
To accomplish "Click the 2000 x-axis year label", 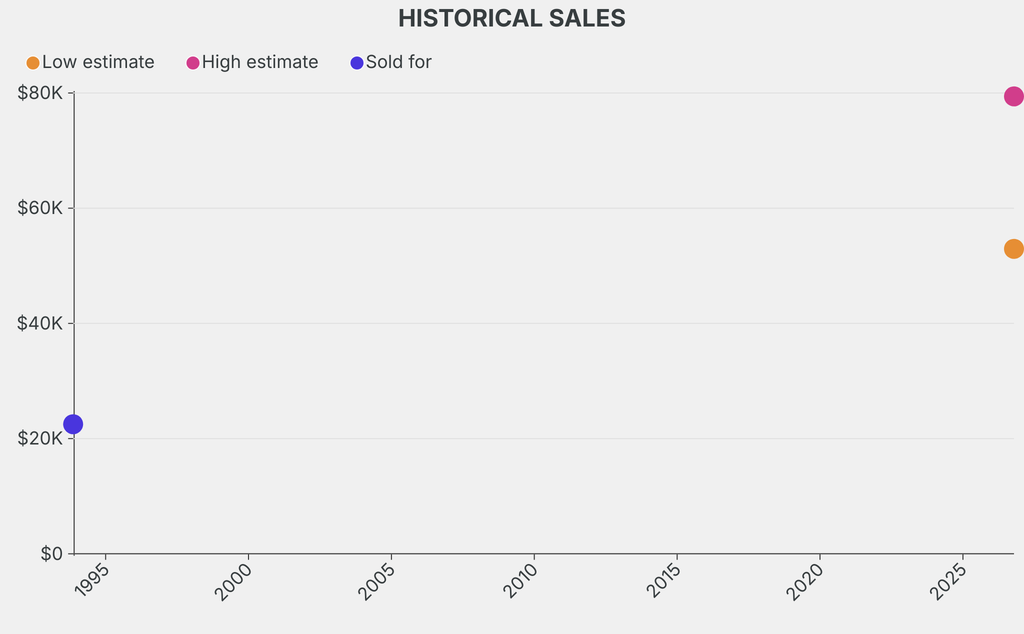I will tap(233, 581).
